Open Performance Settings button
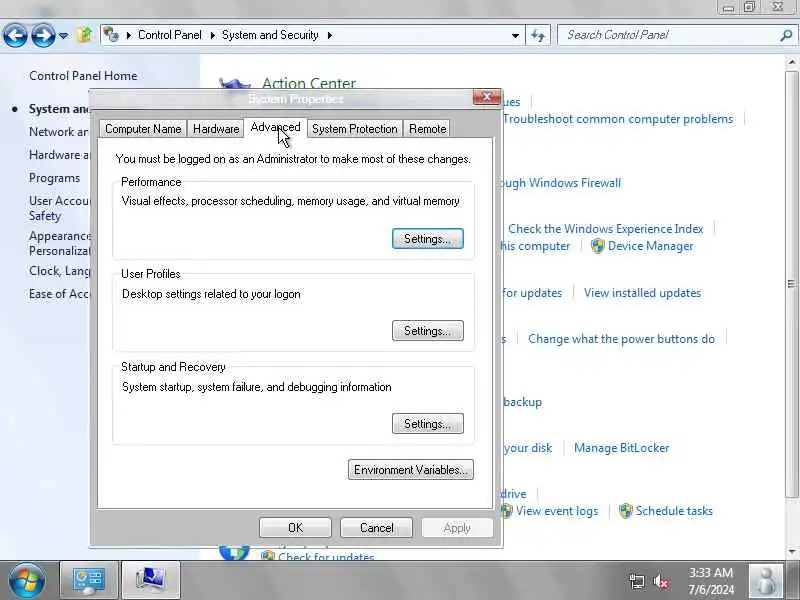Viewport: 800px width, 600px height. pos(428,239)
